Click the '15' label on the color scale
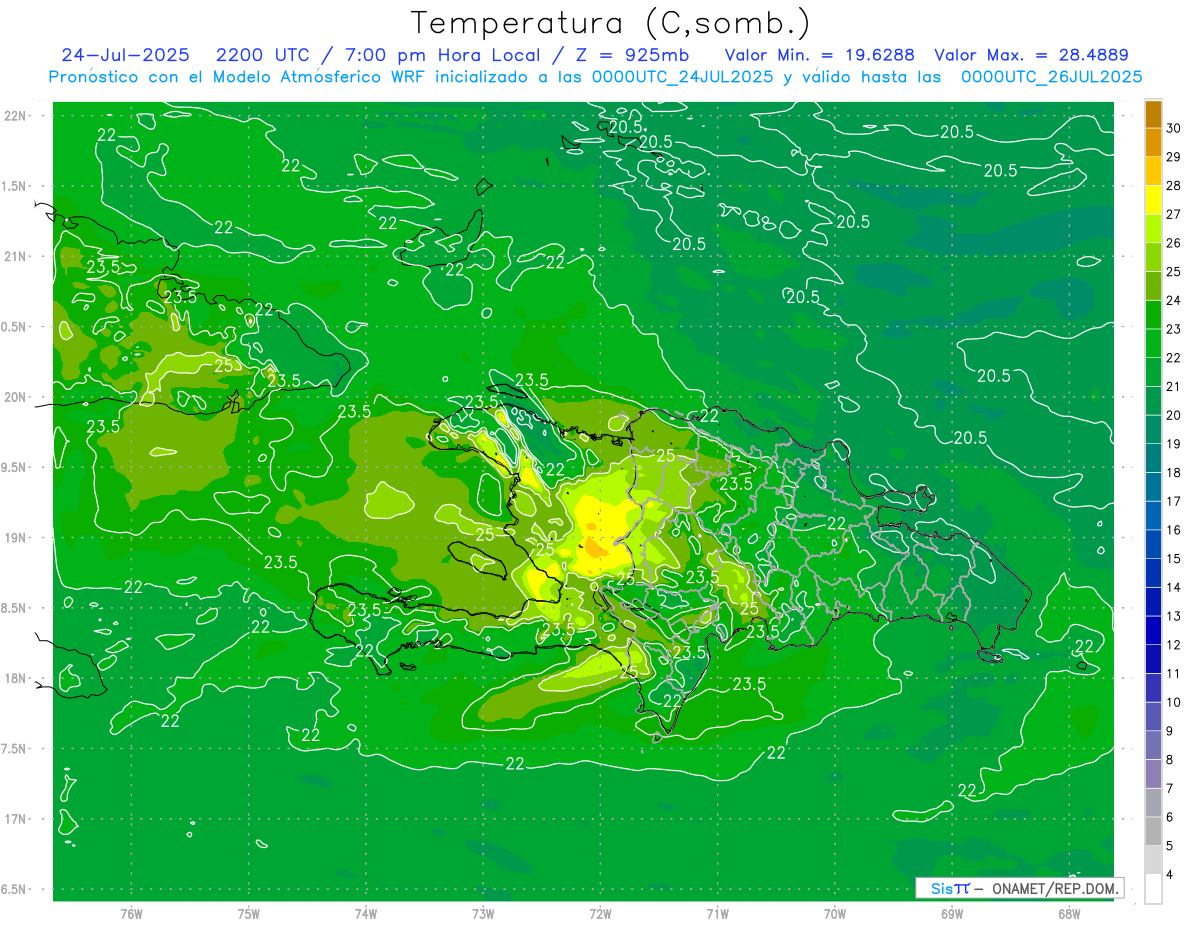This screenshot has width=1200, height=927. tap(1174, 559)
